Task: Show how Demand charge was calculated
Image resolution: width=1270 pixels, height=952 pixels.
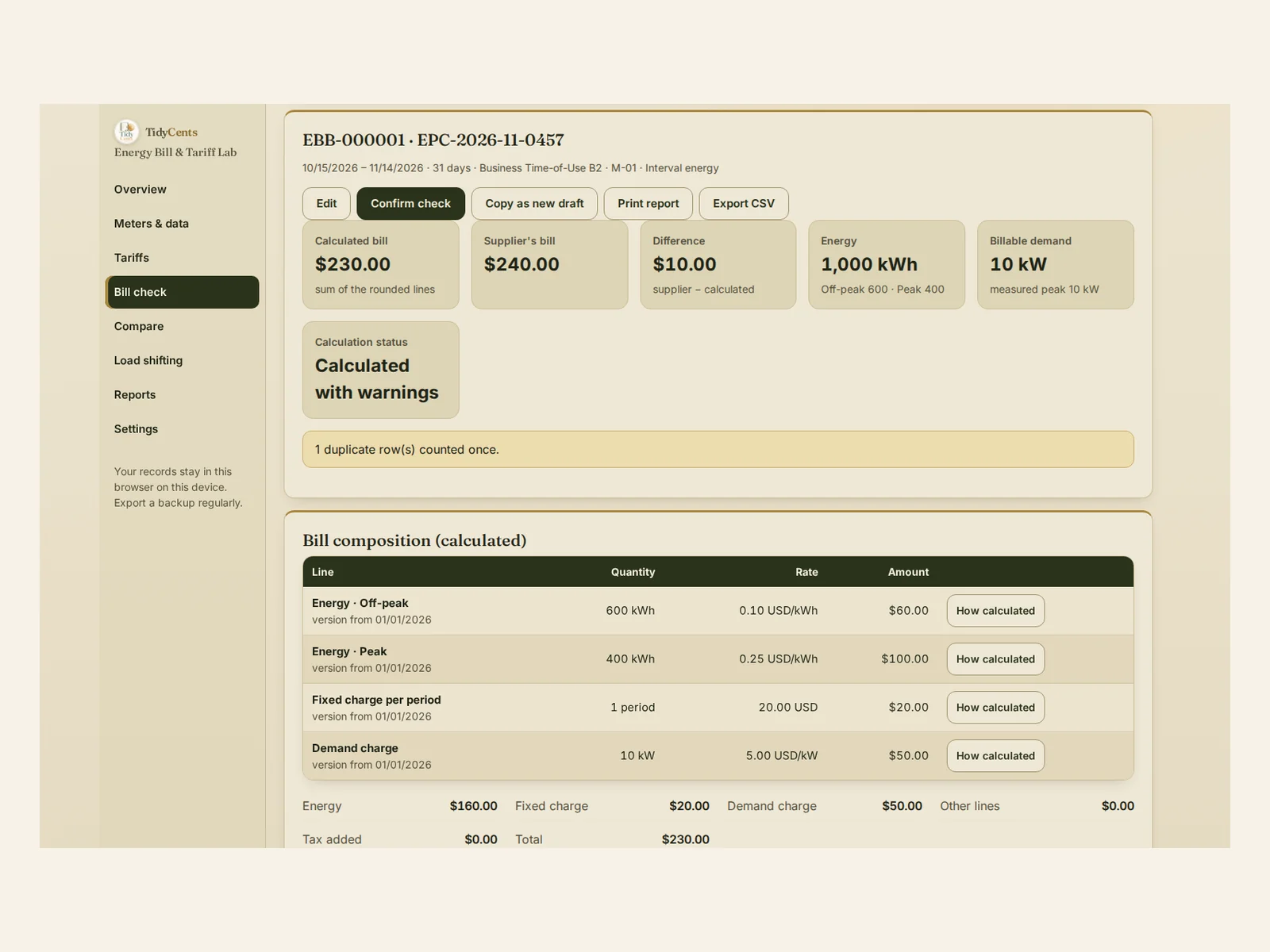Action: 995,756
